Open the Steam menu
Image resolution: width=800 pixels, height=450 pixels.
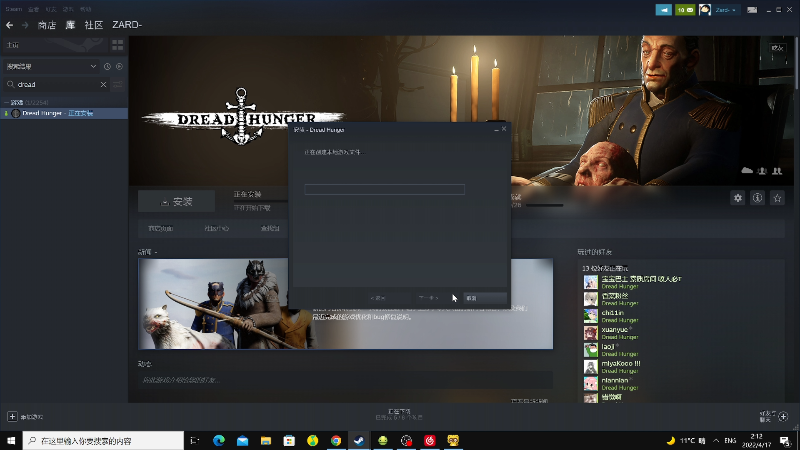tap(14, 9)
